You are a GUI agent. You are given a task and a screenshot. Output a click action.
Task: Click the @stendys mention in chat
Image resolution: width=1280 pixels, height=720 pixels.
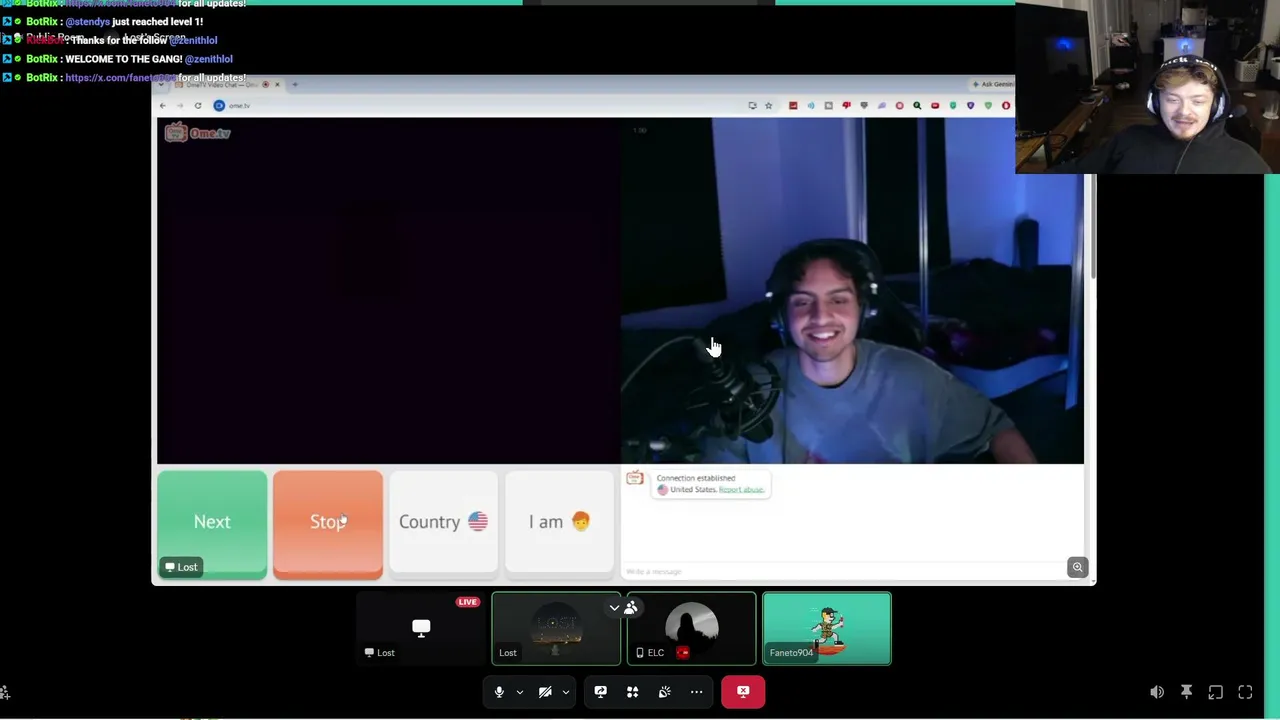(x=88, y=22)
